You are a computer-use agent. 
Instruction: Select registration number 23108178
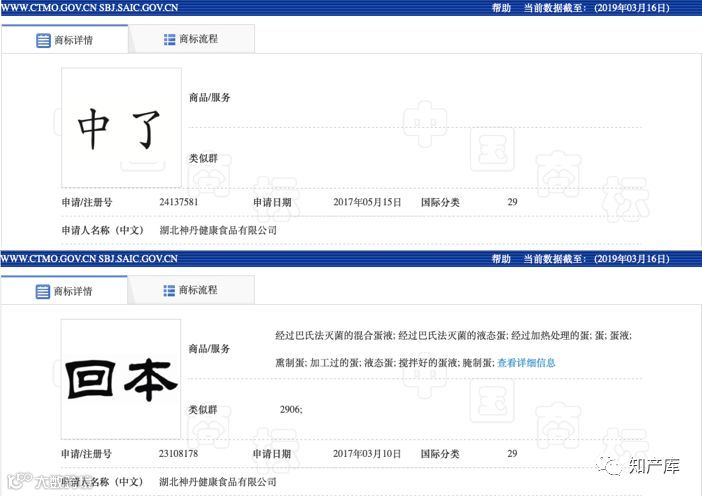178,453
